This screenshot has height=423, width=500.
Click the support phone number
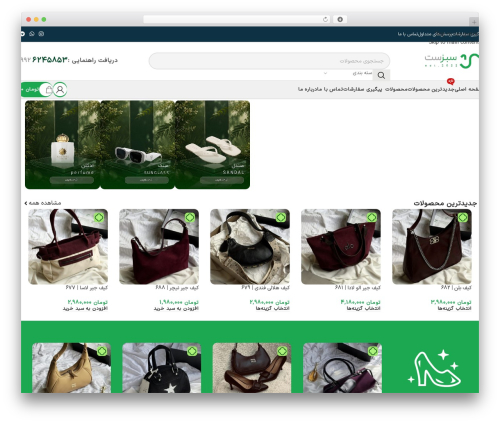(44, 60)
